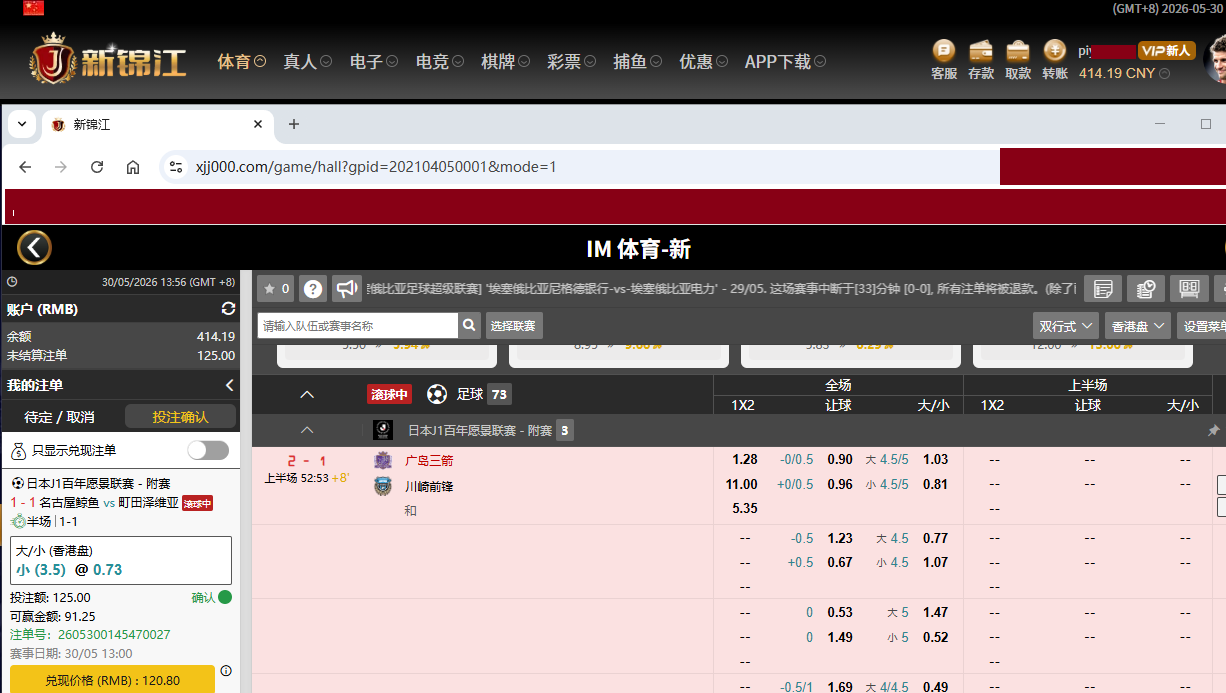Click the site info icon in address bar
Image resolution: width=1226 pixels, height=693 pixels.
pyautogui.click(x=176, y=167)
